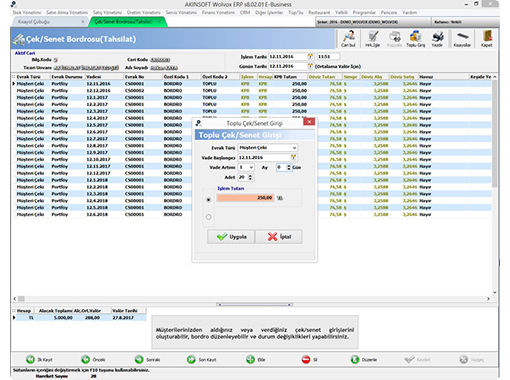Viewport: 510px width, 380px height.
Task: Click the Gün spinner arrows
Action: pyautogui.click(x=289, y=167)
